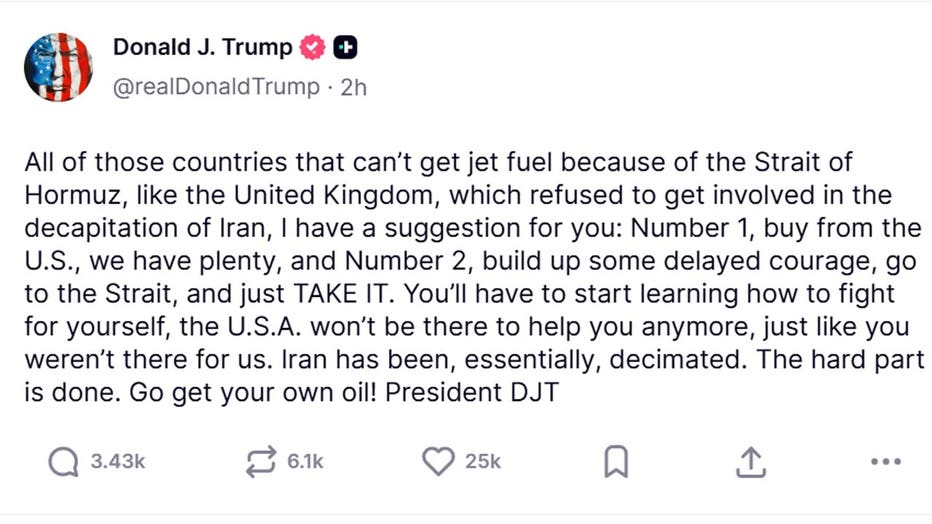Open the @realDonaldTrump handle link
The image size is (932, 524).
(215, 87)
